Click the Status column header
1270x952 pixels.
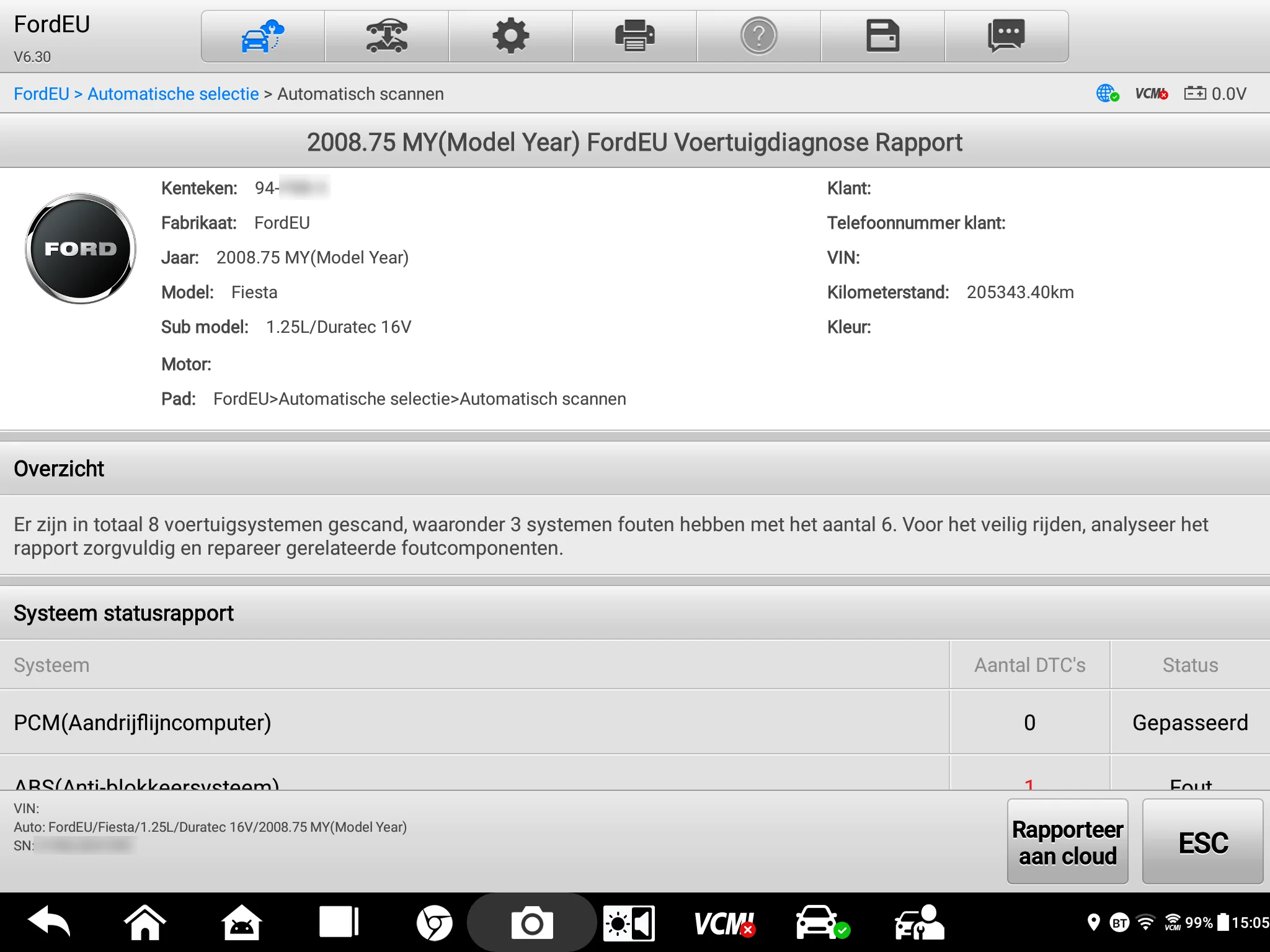point(1190,665)
